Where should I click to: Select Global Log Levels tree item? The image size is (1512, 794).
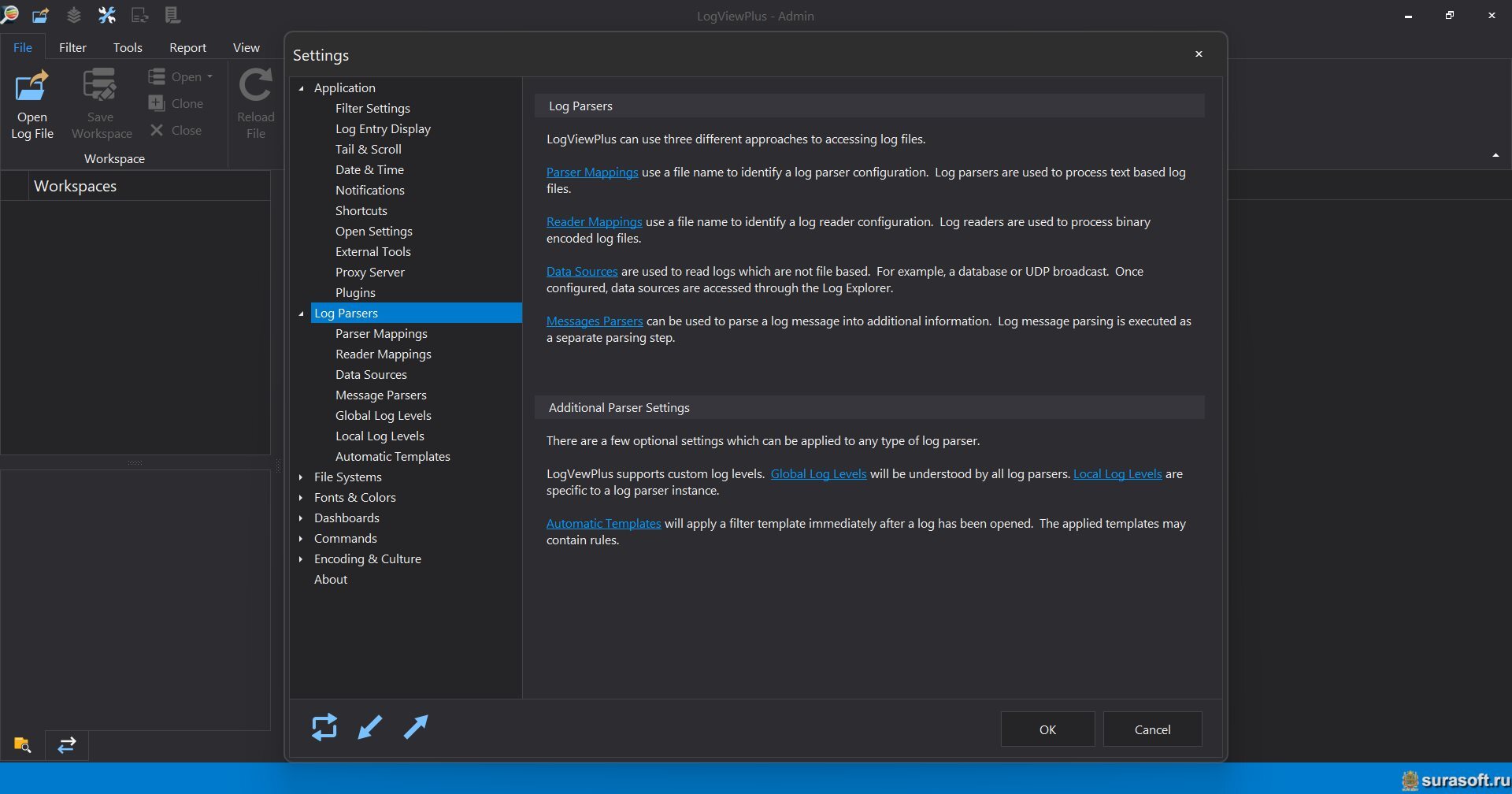(383, 415)
